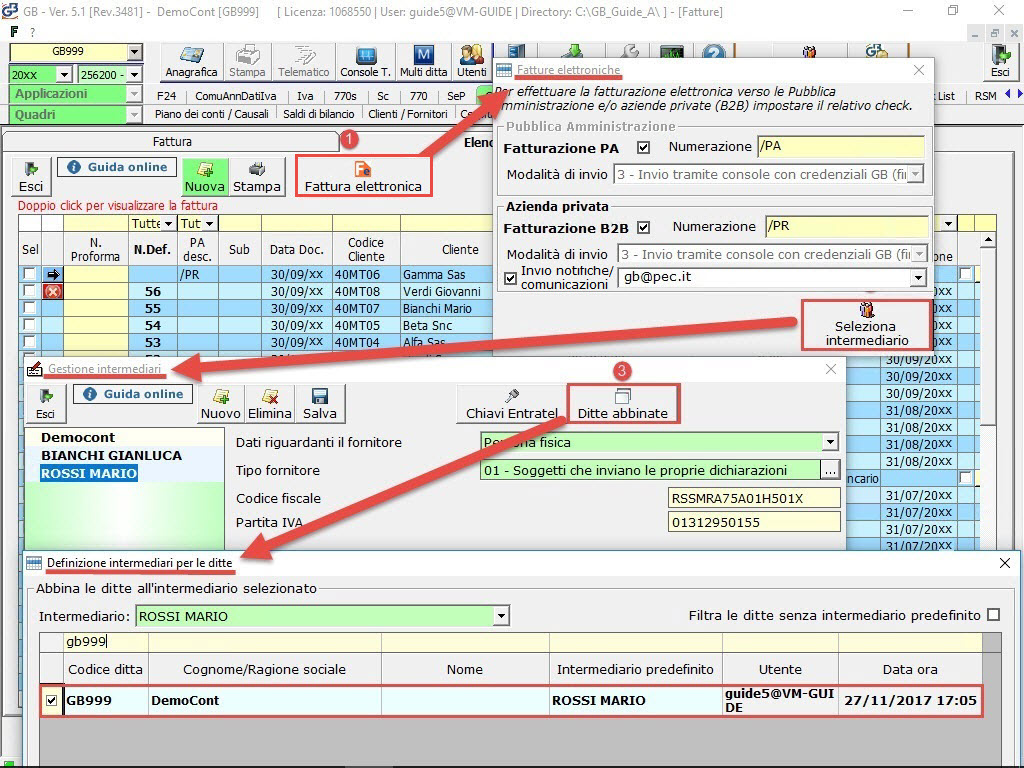Open the Utenti users tool
Image resolution: width=1024 pixels, height=768 pixels.
(472, 63)
